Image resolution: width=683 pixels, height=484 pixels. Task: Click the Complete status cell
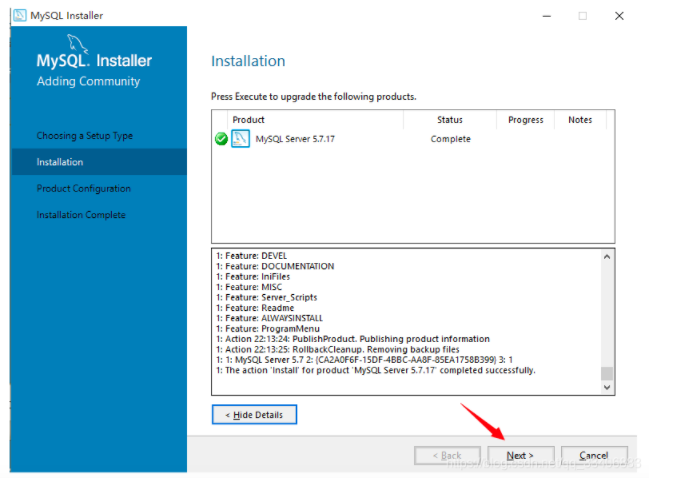pos(450,139)
